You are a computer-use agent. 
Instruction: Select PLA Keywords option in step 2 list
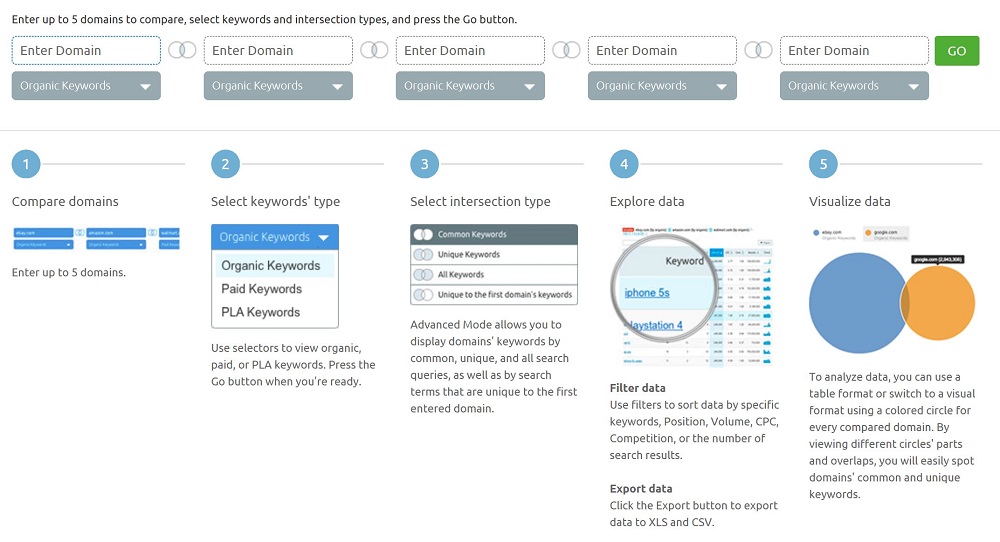click(x=260, y=312)
